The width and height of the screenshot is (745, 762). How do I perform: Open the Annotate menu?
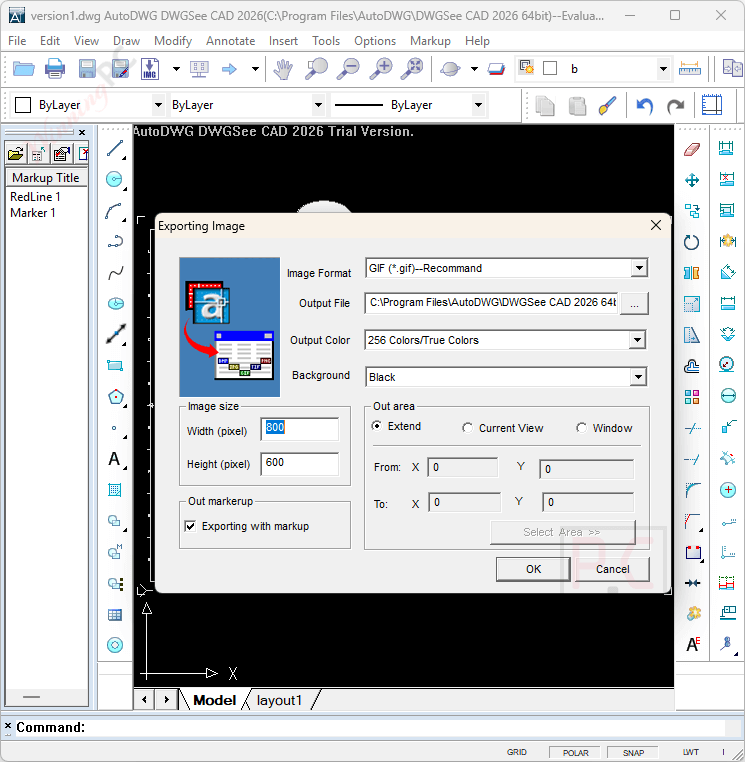point(230,41)
